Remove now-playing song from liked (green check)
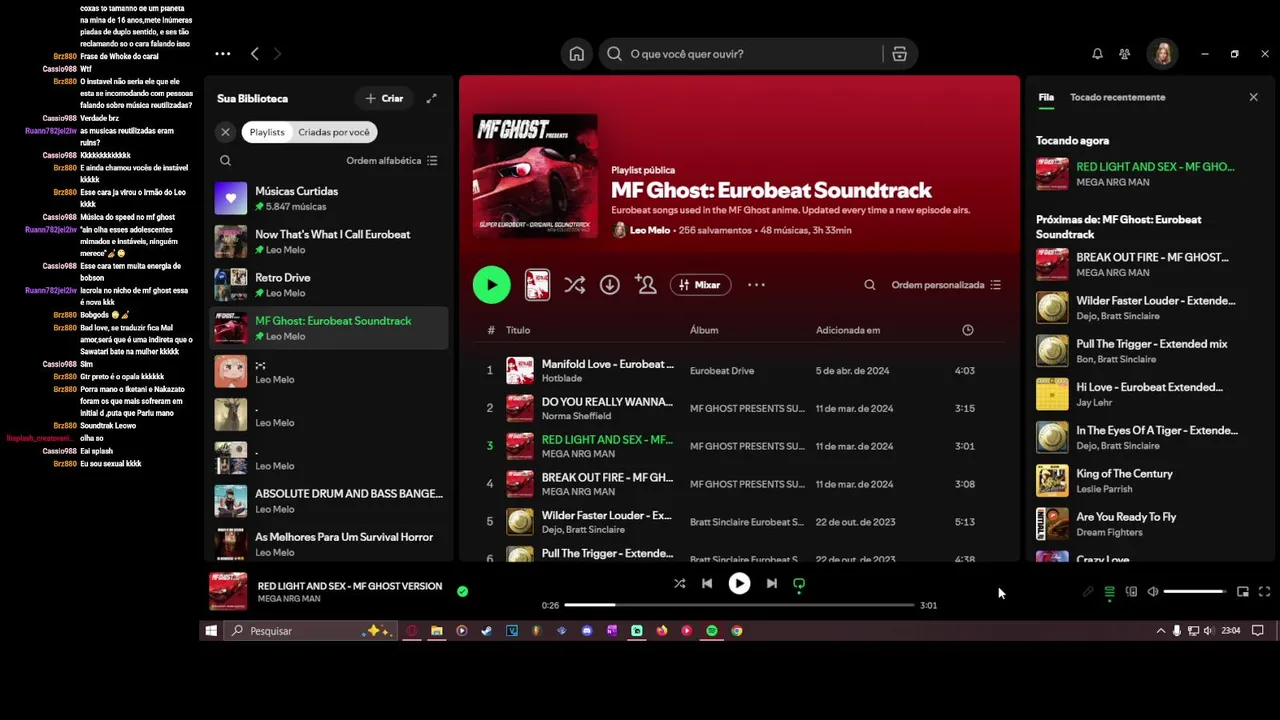 (x=462, y=592)
